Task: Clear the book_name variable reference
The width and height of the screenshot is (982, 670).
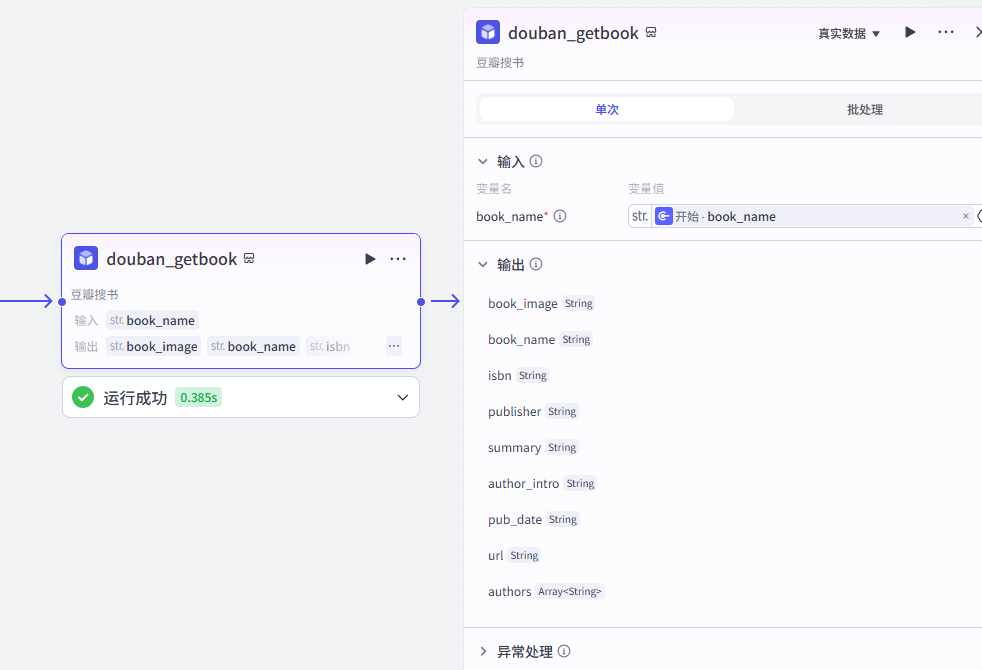Action: 966,216
